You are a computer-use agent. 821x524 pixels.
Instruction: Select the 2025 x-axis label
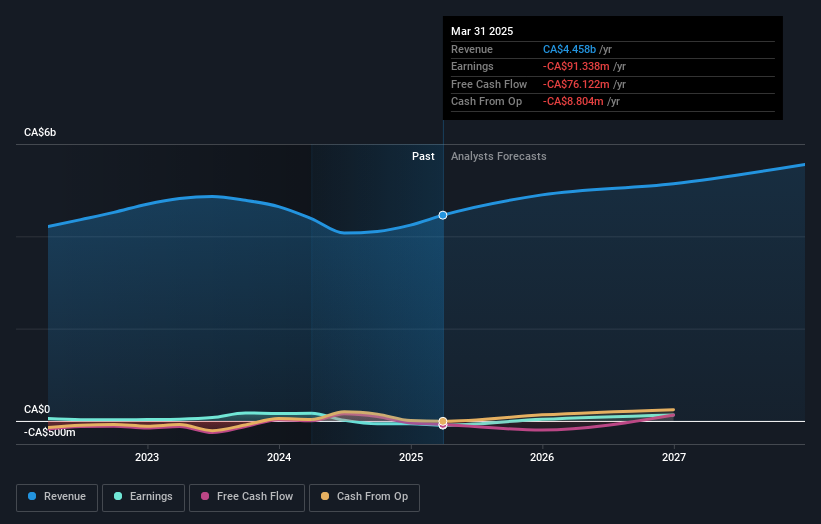click(410, 457)
